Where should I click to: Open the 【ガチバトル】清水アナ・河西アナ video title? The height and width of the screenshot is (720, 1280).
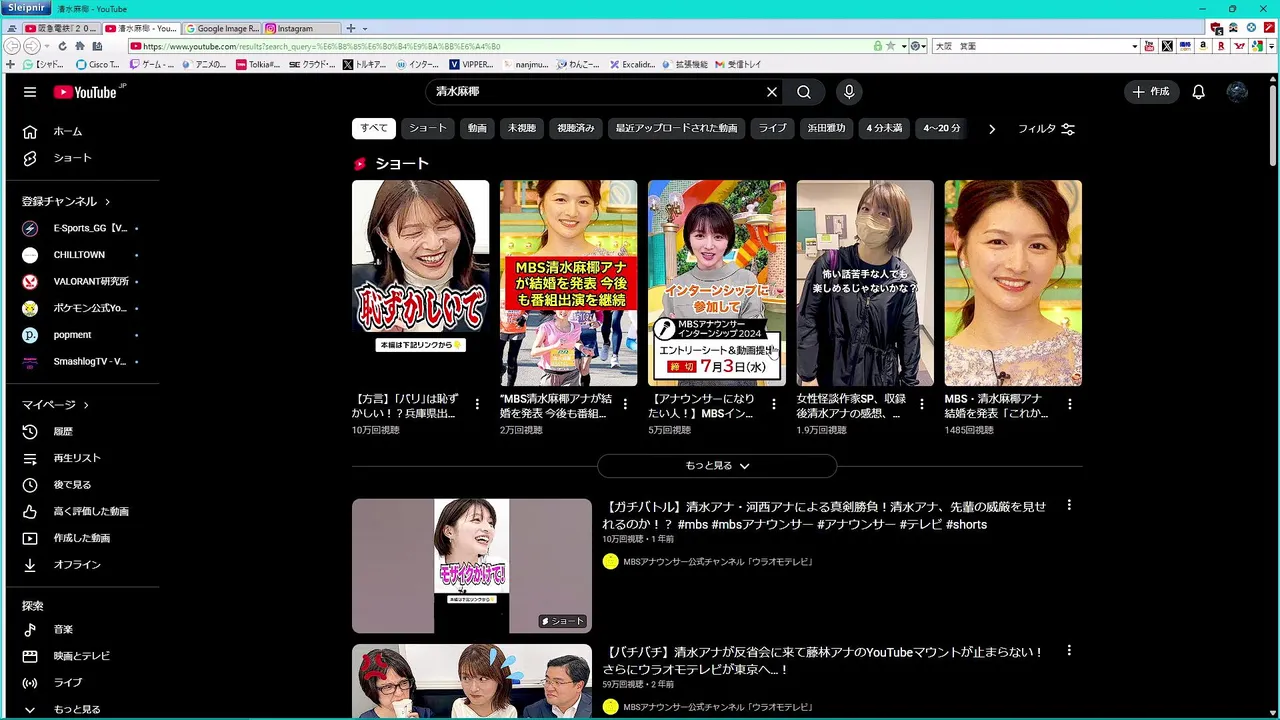click(x=824, y=515)
